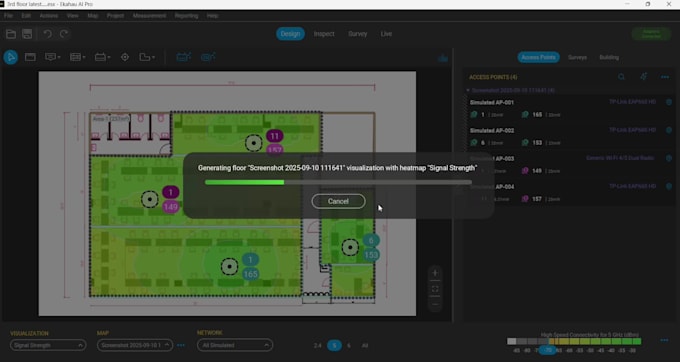The width and height of the screenshot is (680, 362).
Task: Switch to Survey mode
Action: click(x=357, y=34)
